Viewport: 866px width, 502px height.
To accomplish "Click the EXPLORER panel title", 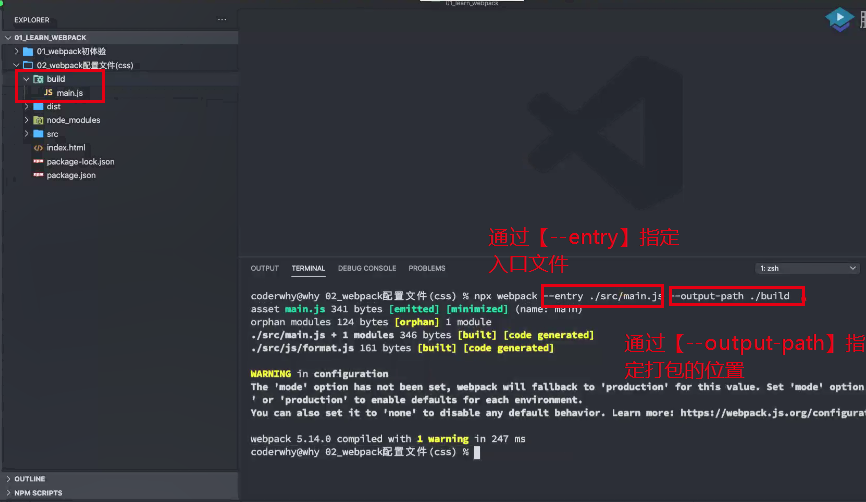I will pos(31,20).
